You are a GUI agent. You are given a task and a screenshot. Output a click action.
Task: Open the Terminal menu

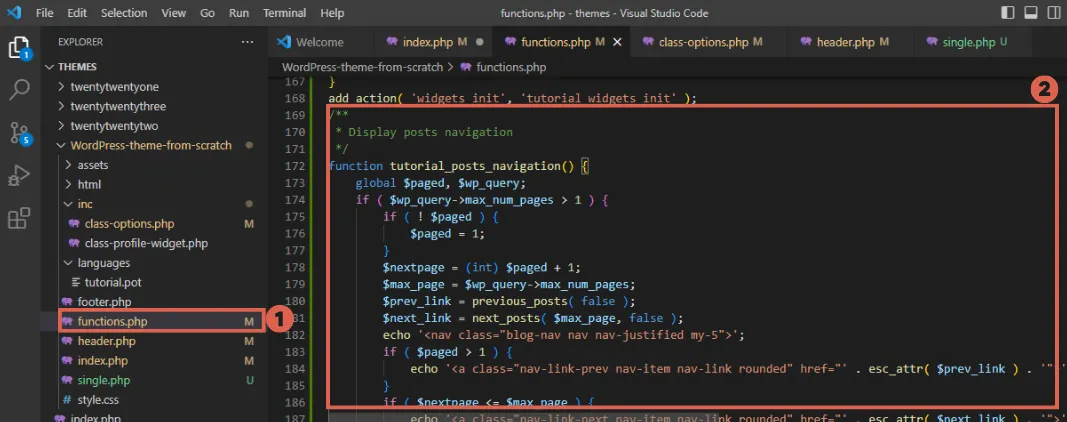(284, 13)
